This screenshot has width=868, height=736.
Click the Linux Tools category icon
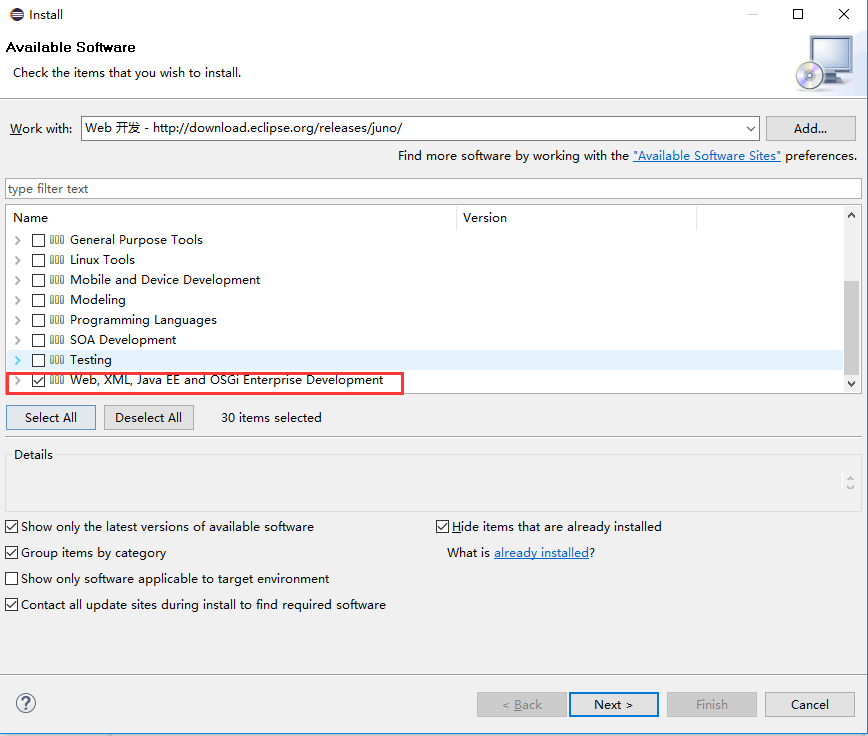tap(57, 260)
